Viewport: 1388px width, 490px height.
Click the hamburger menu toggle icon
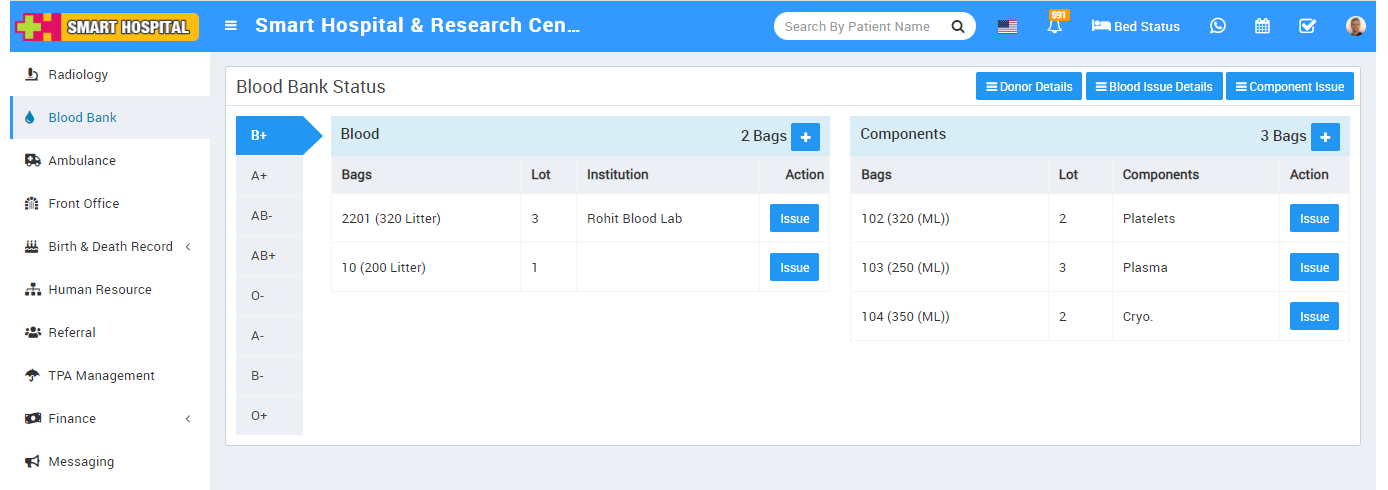(x=231, y=26)
